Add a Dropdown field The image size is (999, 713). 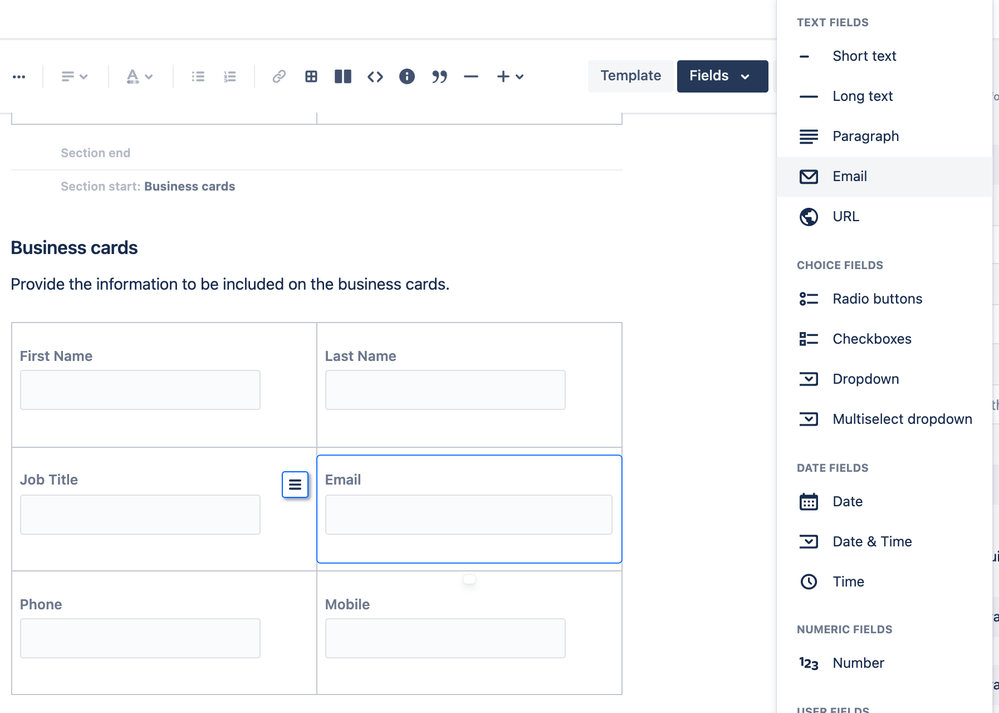[x=884, y=379]
